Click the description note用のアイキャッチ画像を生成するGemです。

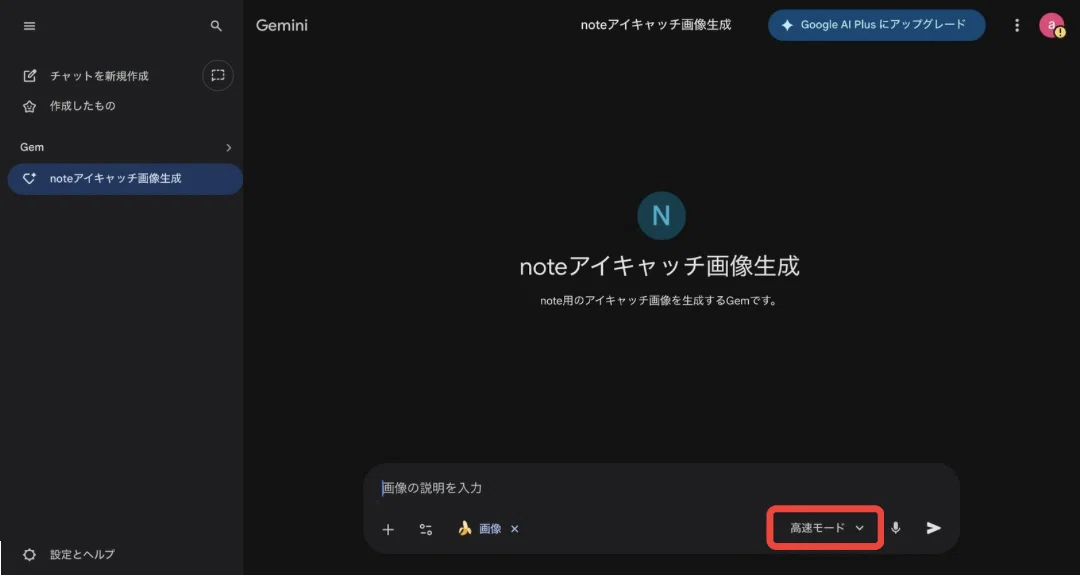[x=659, y=301]
